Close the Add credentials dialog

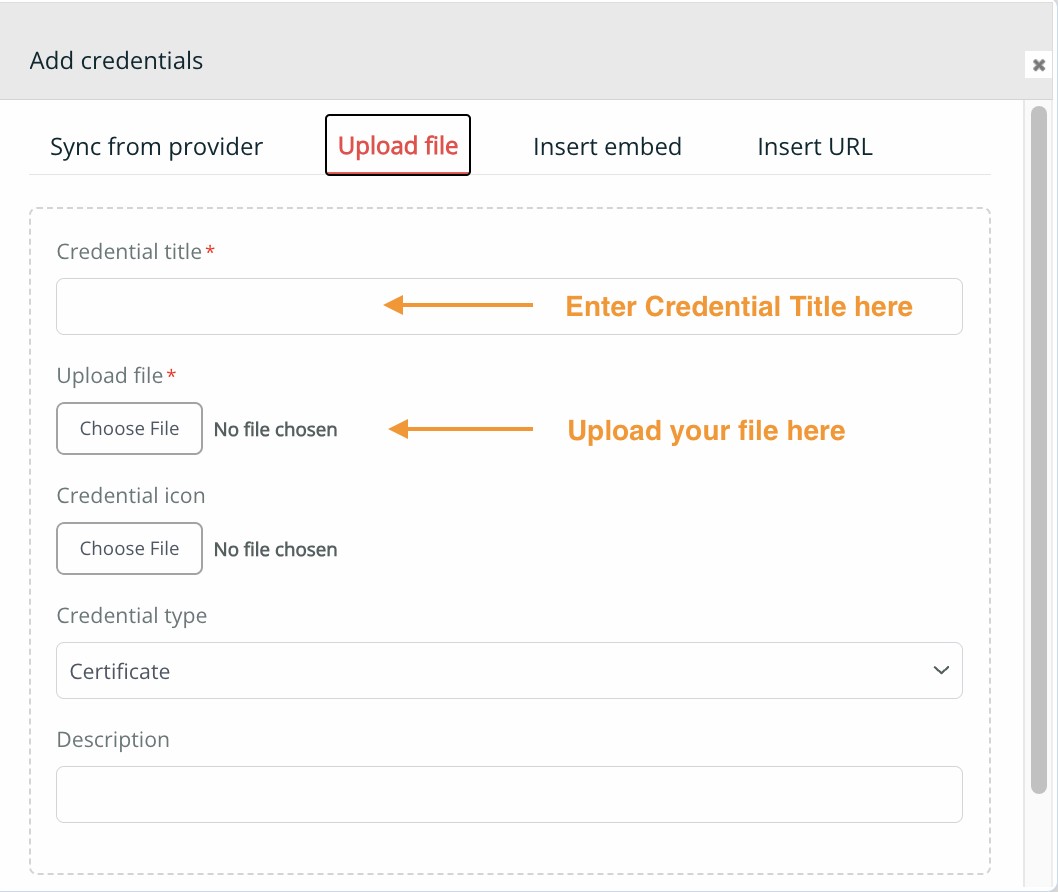[x=1038, y=65]
